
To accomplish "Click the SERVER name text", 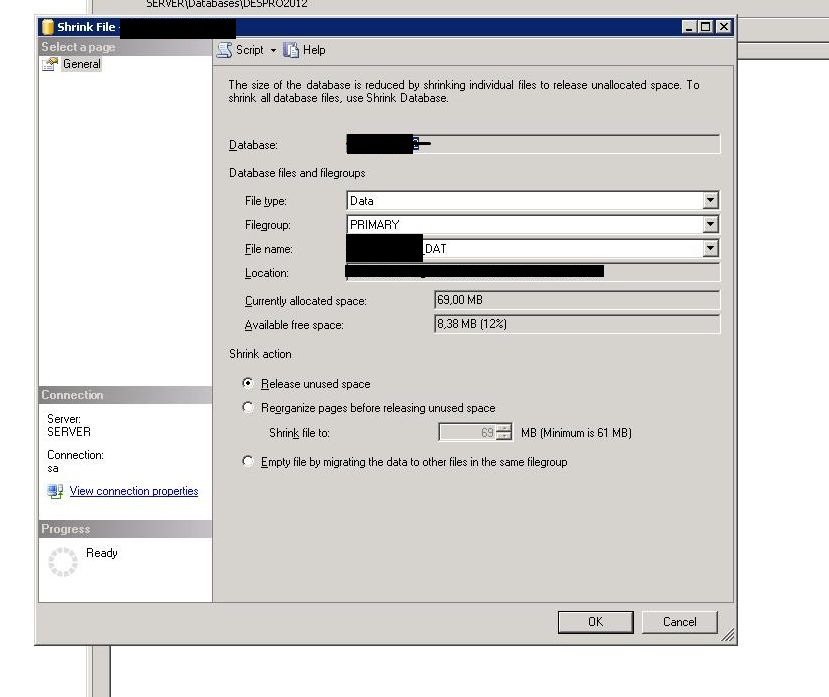I will tap(69, 432).
